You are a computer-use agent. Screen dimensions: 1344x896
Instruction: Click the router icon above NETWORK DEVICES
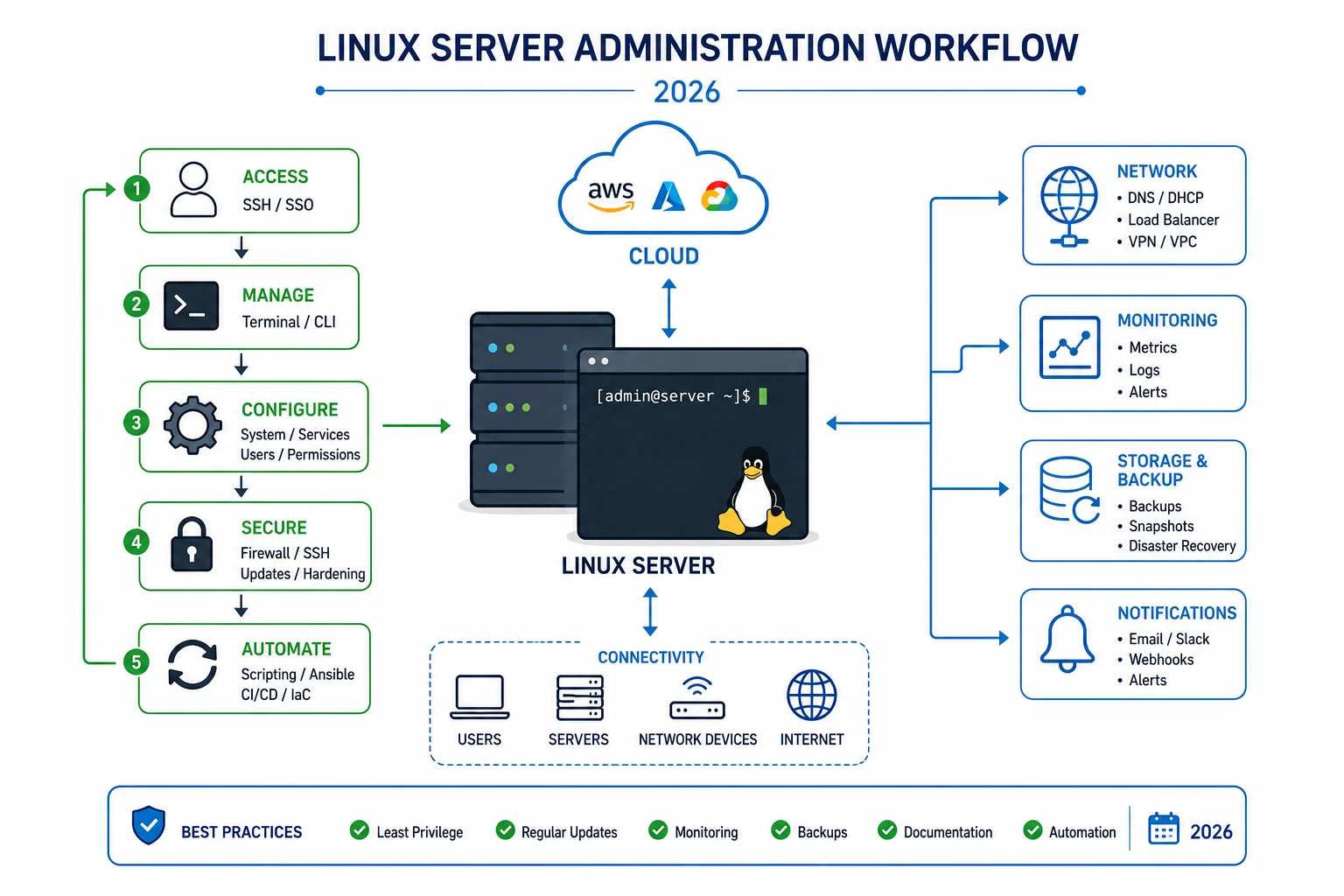click(x=697, y=698)
